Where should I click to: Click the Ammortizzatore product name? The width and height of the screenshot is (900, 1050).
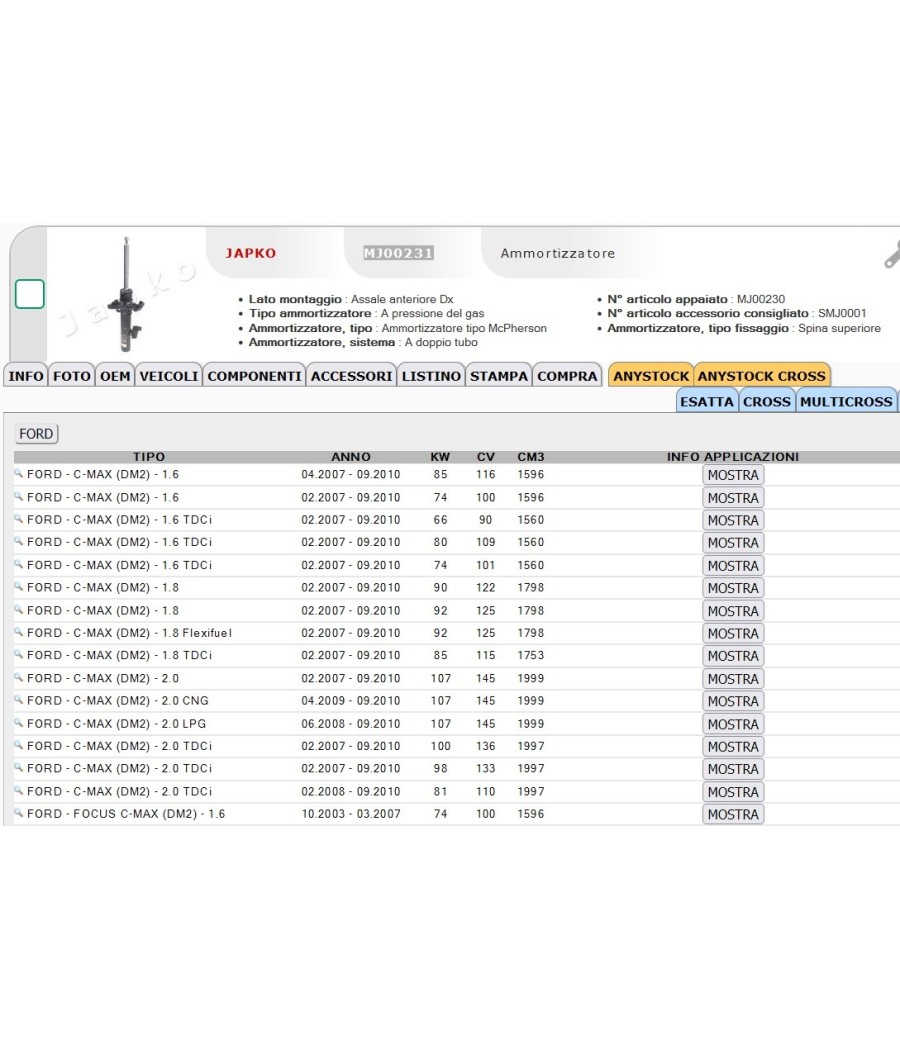tap(558, 253)
